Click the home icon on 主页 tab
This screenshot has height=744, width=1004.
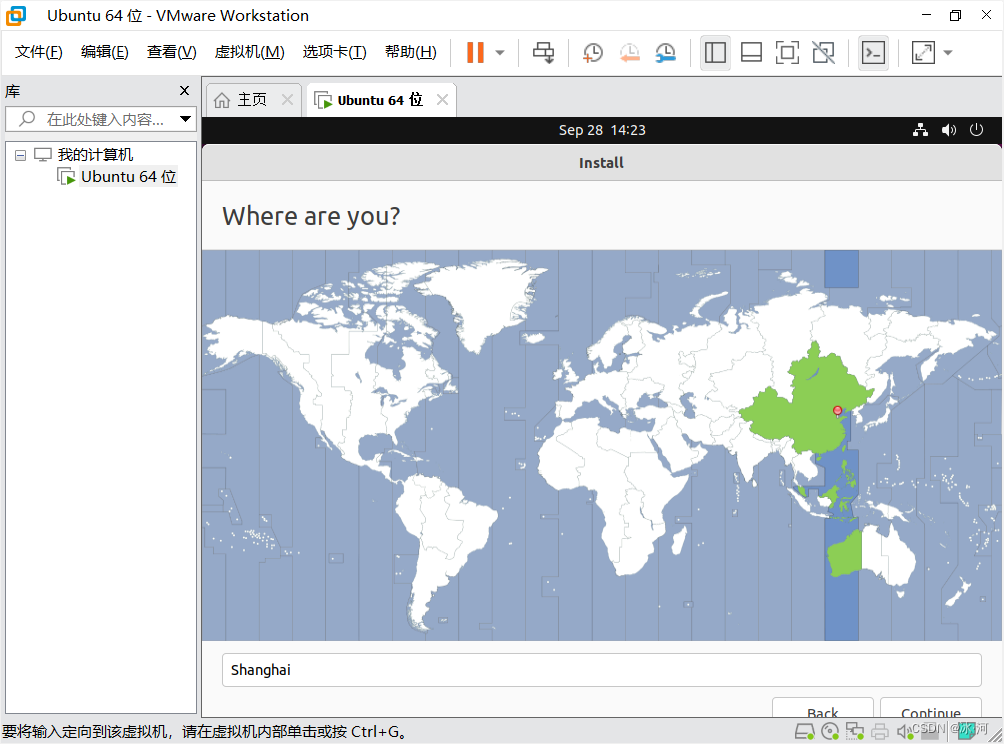pyautogui.click(x=222, y=100)
